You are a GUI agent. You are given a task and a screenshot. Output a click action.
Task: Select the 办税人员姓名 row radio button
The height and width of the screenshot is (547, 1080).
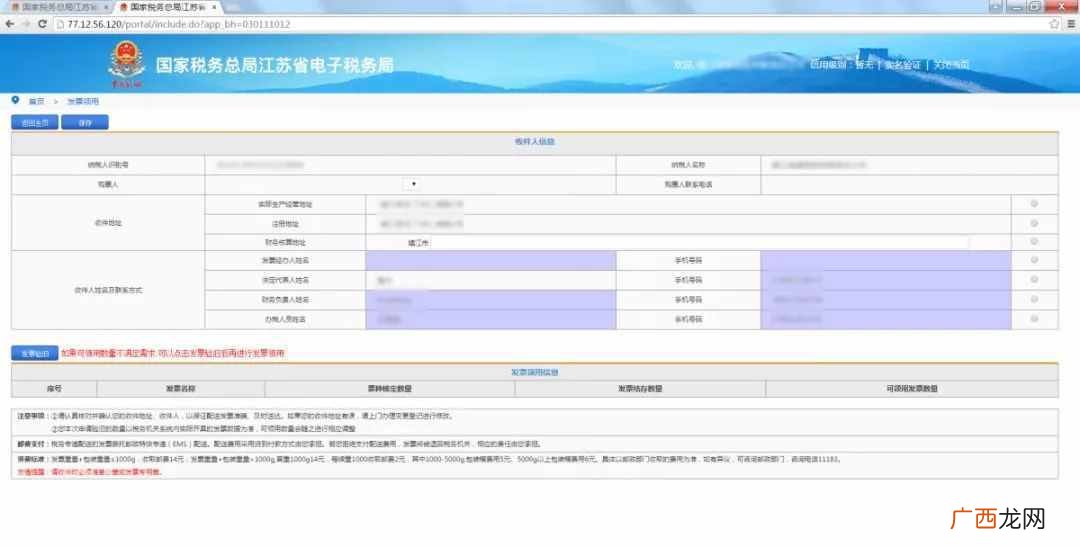(1034, 319)
